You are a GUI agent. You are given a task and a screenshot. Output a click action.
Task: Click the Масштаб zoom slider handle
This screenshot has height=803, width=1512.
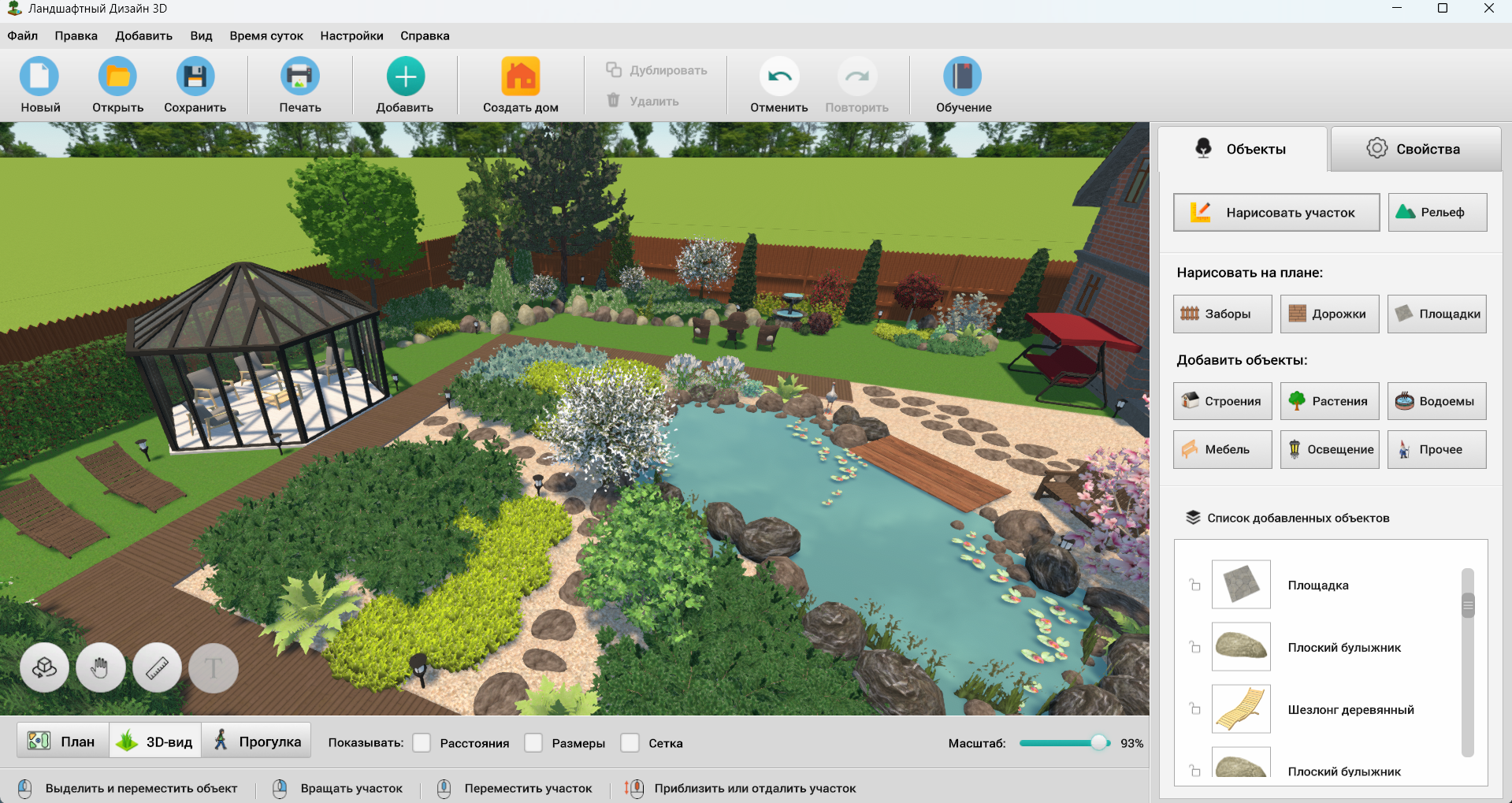1098,743
